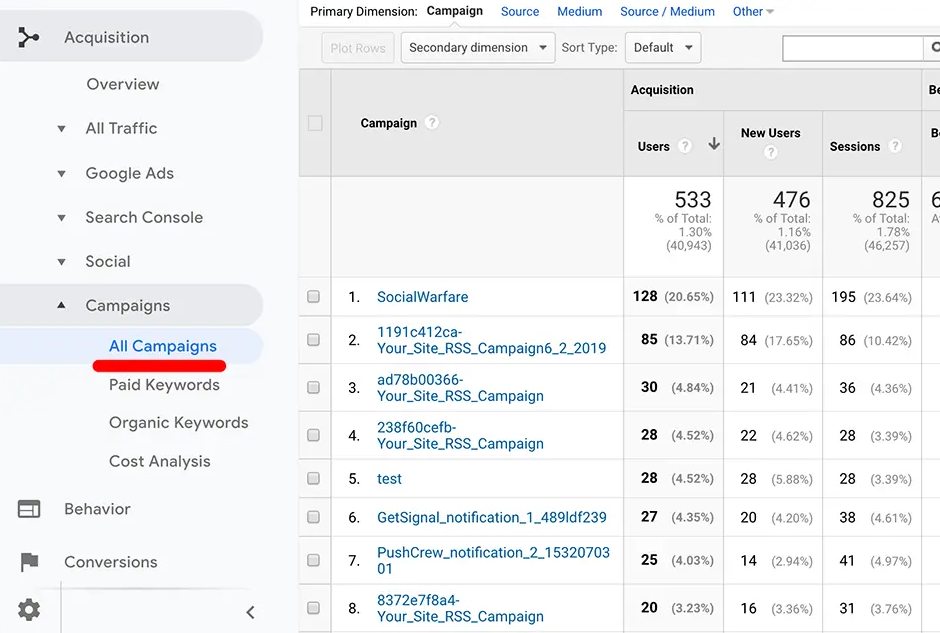Screen dimensions: 940x633
Task: Click the help icon beside Users column
Action: (x=685, y=146)
